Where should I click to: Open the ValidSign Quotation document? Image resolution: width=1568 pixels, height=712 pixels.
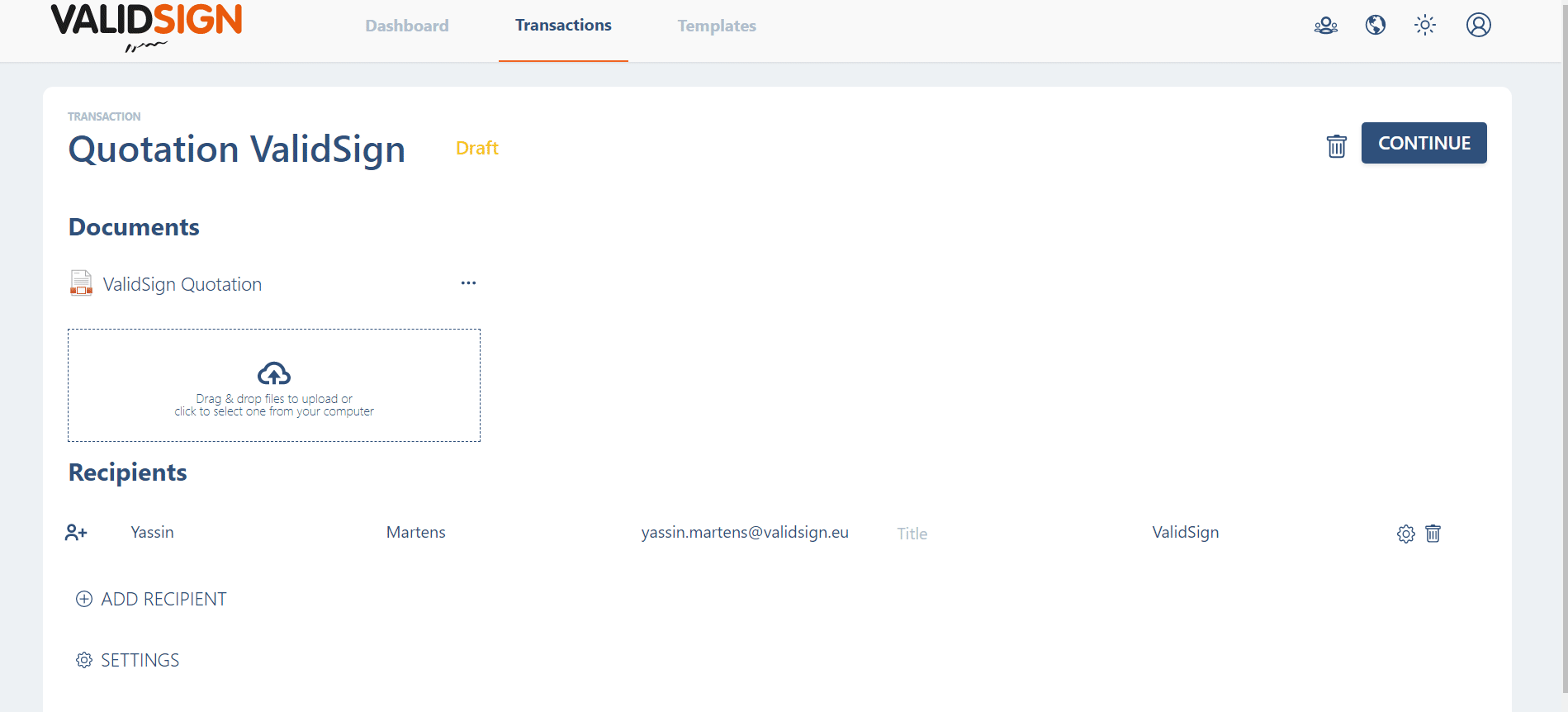(182, 284)
